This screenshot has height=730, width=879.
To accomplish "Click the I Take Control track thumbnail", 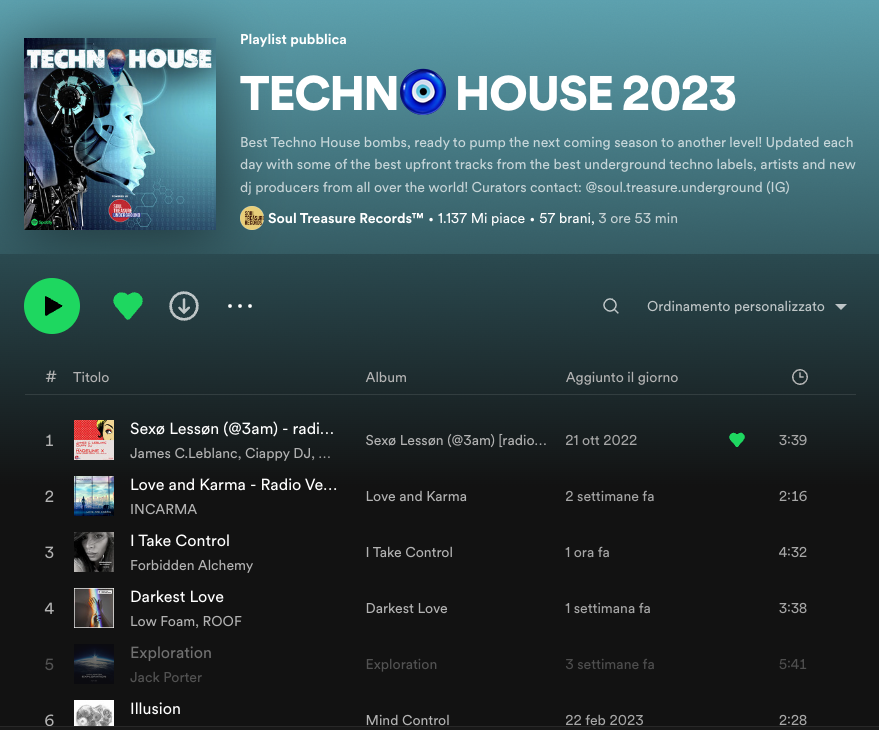I will coord(94,552).
